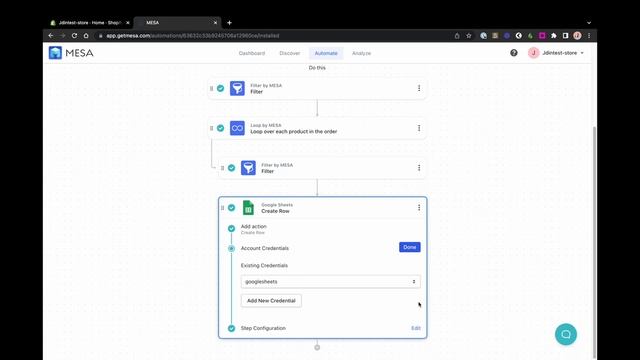Open the Discover tab
This screenshot has height=360, width=640.
click(290, 53)
